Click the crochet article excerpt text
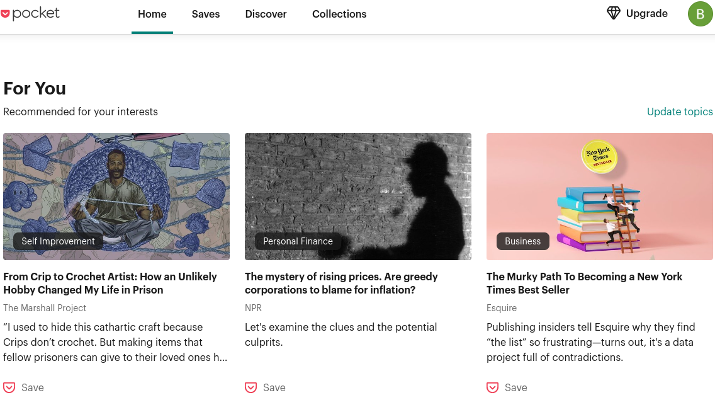 click(115, 342)
